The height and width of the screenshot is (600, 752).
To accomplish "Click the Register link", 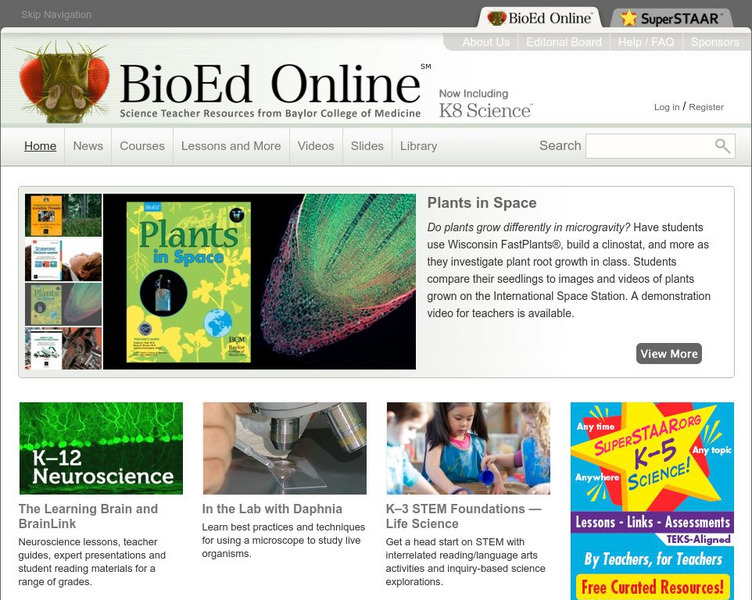I will point(706,107).
